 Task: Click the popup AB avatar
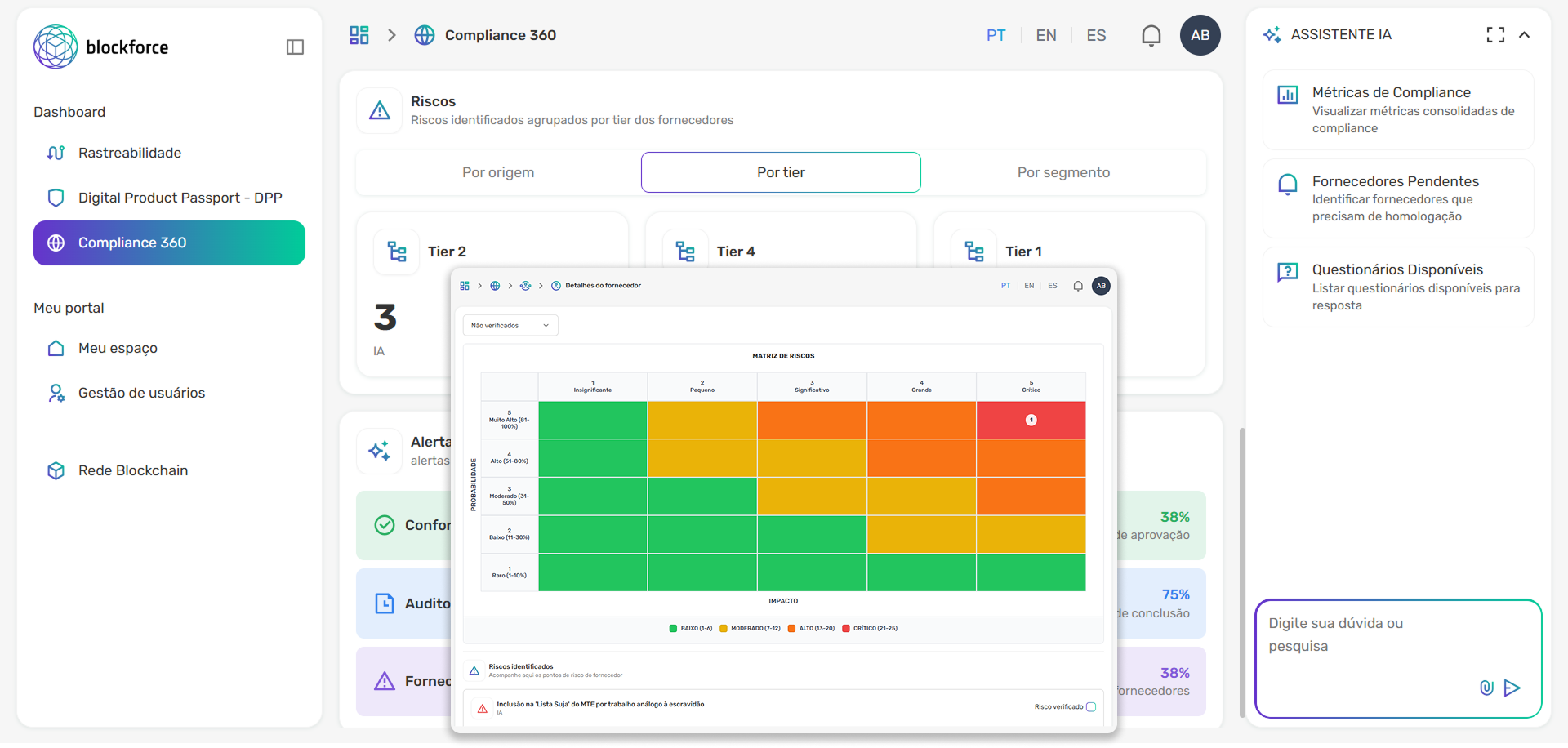click(x=1101, y=286)
